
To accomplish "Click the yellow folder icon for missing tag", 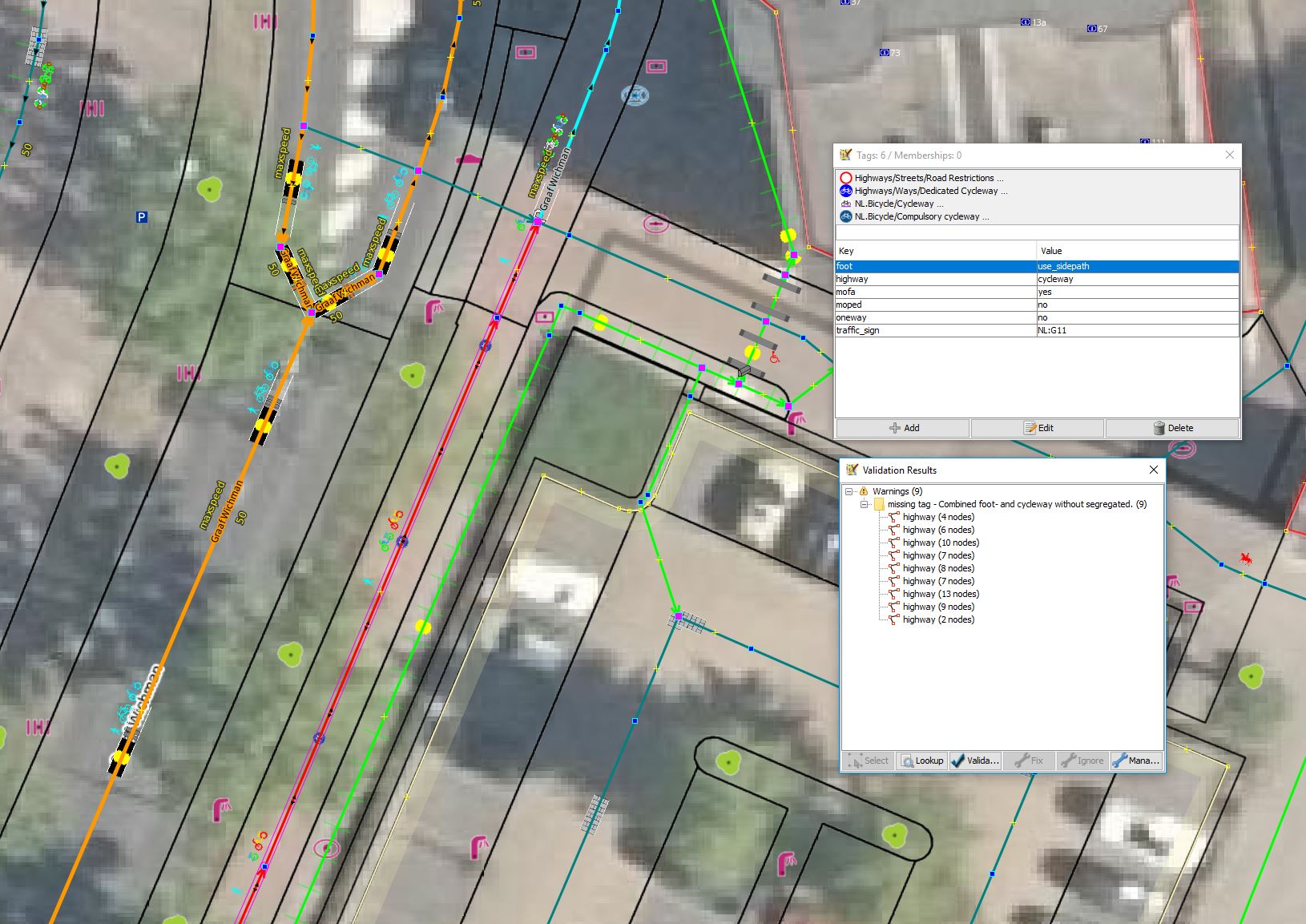I will pos(878,504).
